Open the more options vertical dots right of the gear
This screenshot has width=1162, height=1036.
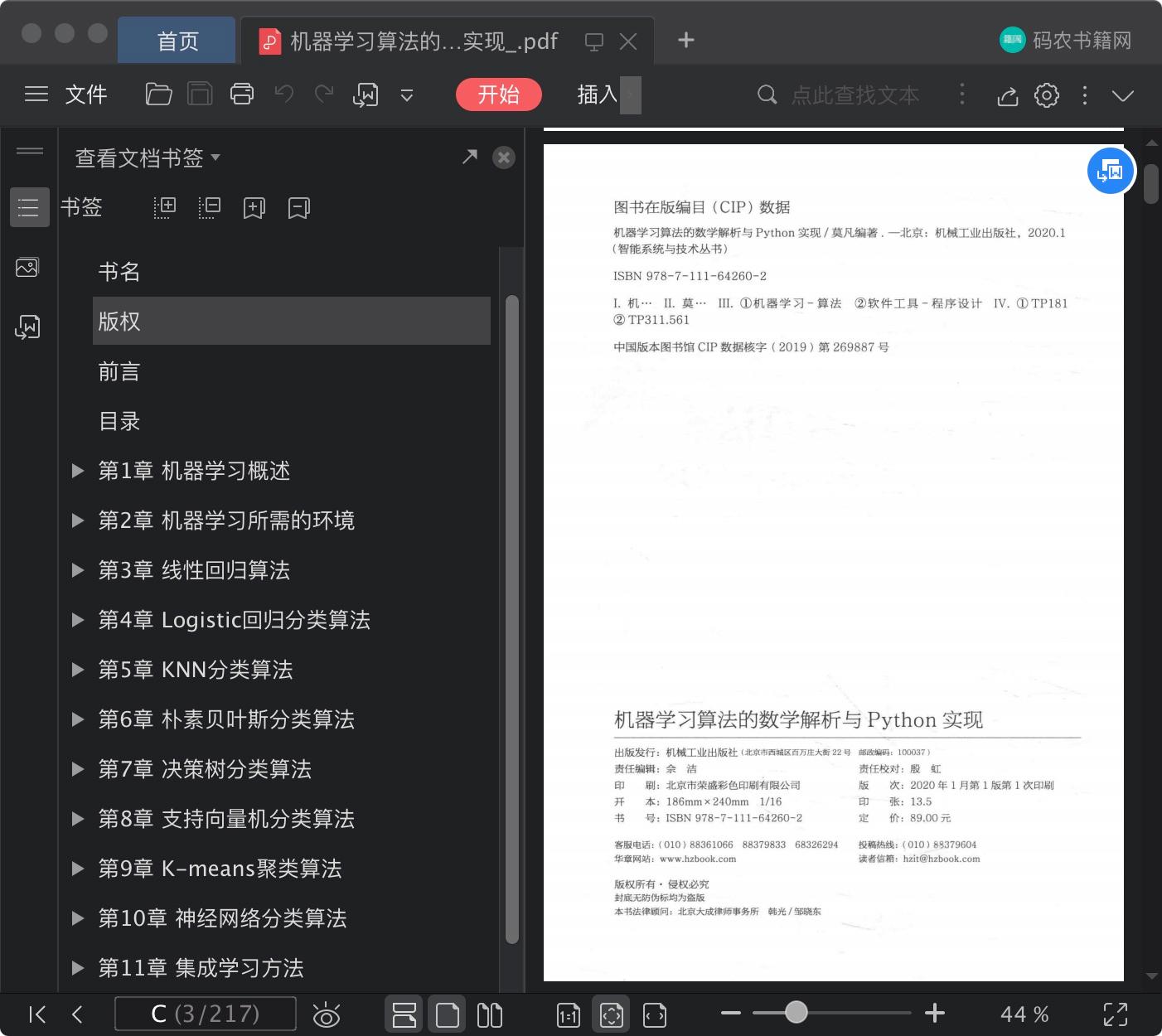(x=1085, y=95)
